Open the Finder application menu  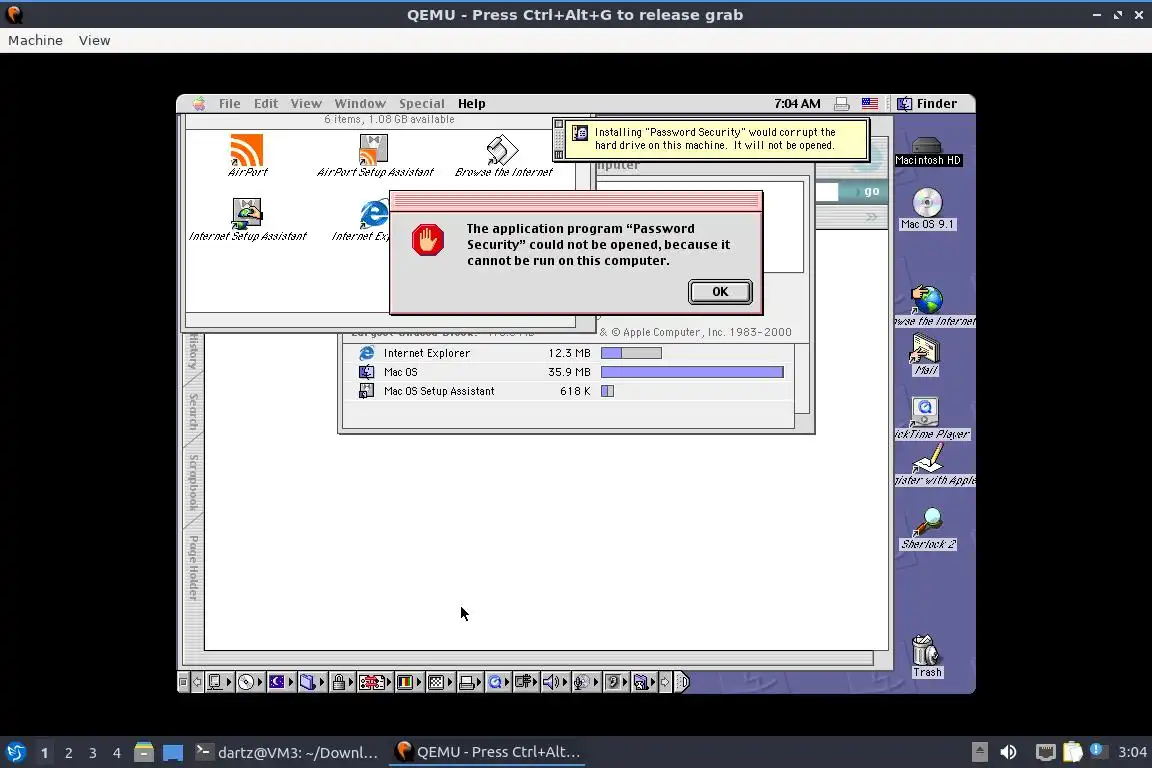click(927, 104)
